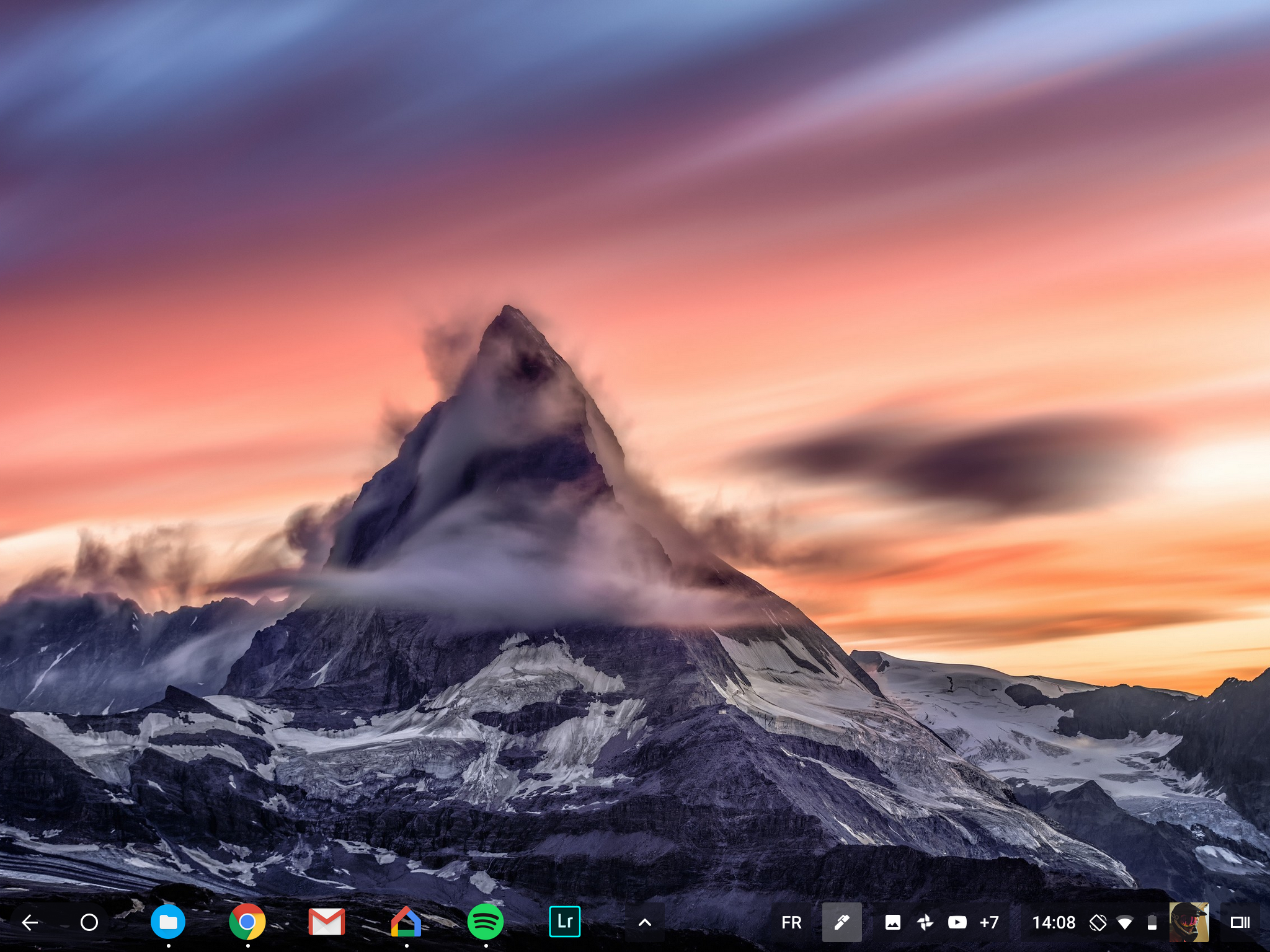Image resolution: width=1270 pixels, height=952 pixels.
Task: Open the pinwheel notification icon
Action: (925, 922)
